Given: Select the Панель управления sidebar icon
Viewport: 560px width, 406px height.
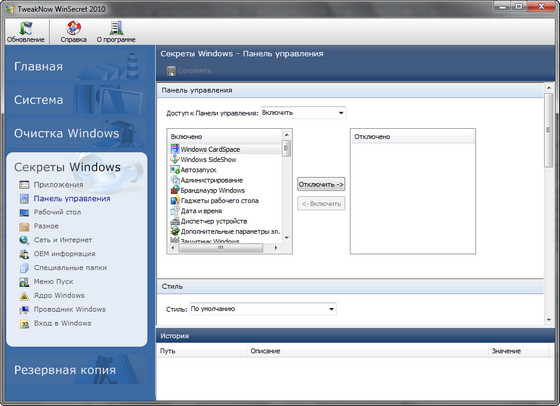Looking at the screenshot, I should pos(24,199).
